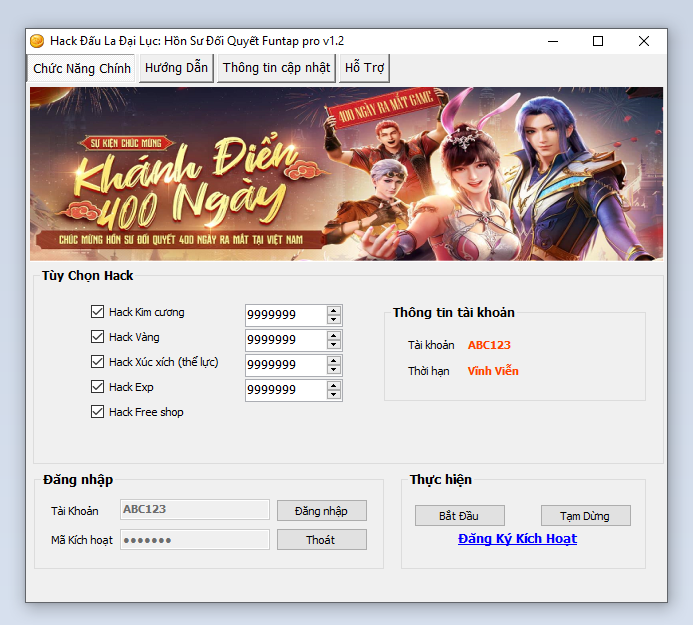Screen dimensions: 693x628
Task: Click the Mã Kích hoạt password field
Action: [x=195, y=540]
